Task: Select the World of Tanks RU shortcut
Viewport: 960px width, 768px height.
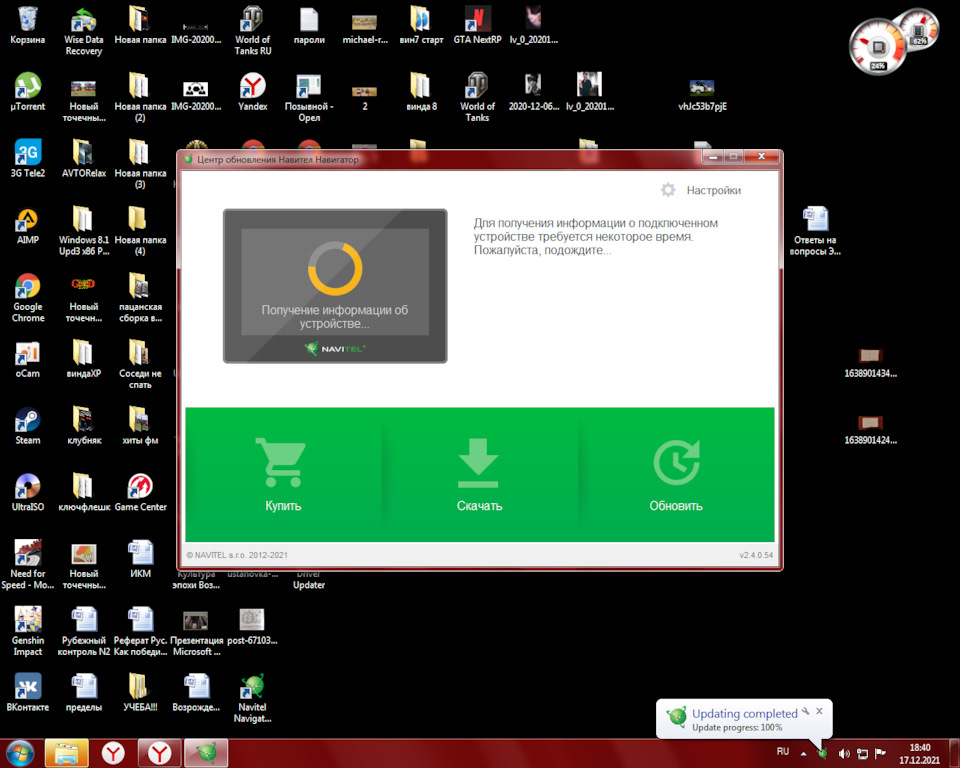Action: 252,31
